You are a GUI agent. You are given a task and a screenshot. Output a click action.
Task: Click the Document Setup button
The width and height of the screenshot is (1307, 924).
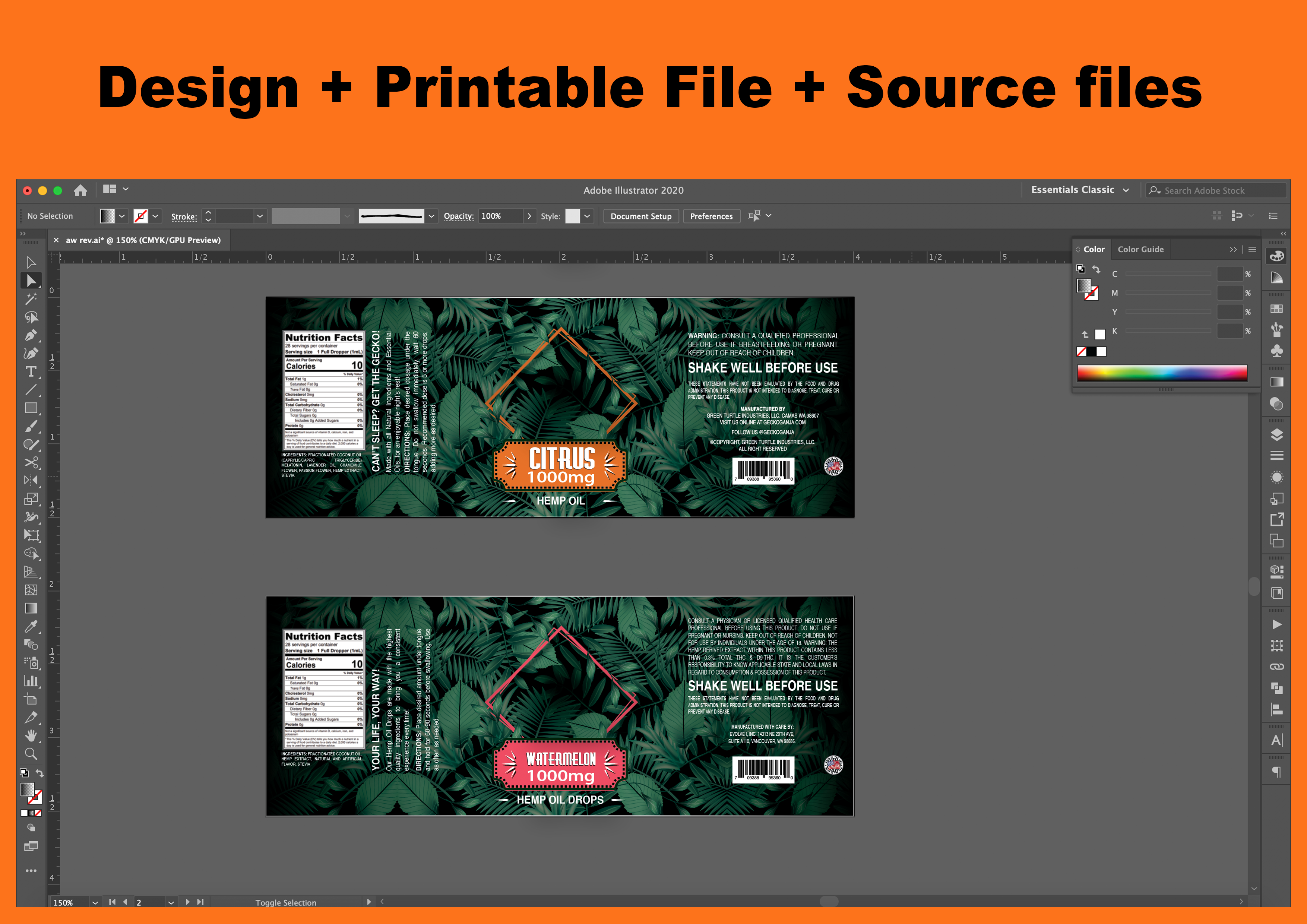click(640, 216)
